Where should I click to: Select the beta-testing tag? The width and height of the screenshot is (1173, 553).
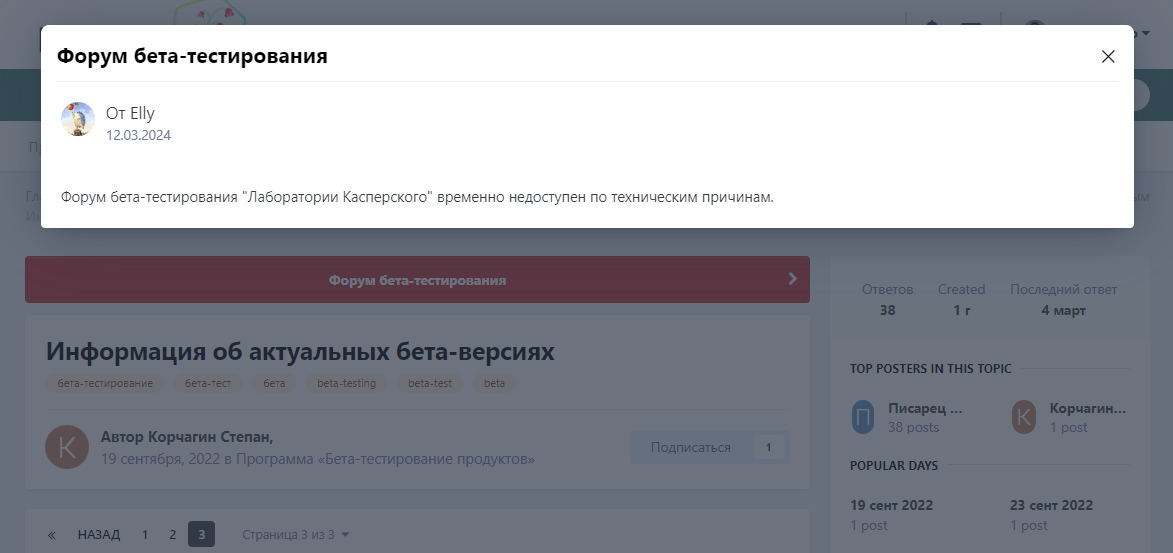[346, 383]
